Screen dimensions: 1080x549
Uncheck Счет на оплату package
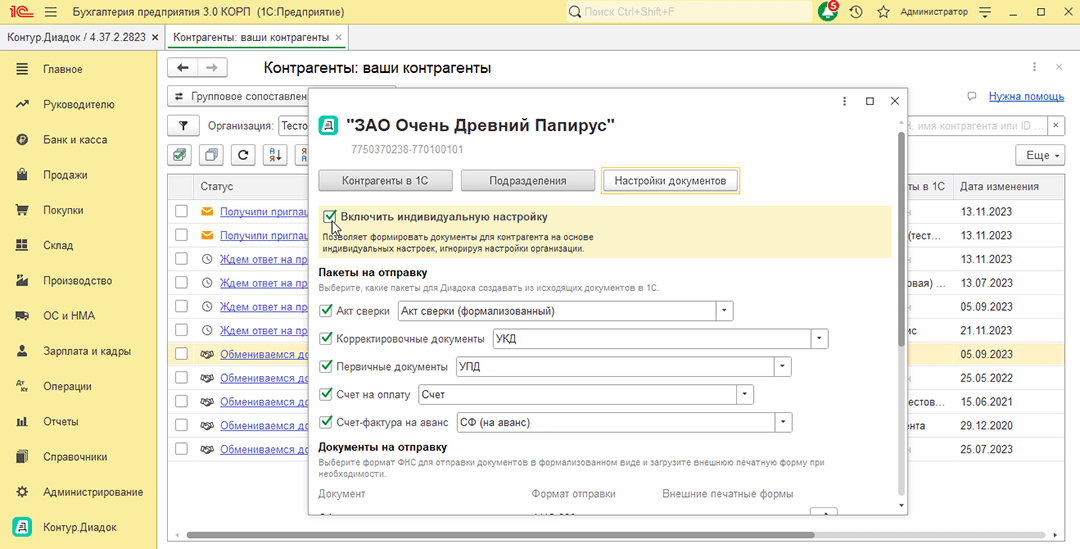coord(326,395)
